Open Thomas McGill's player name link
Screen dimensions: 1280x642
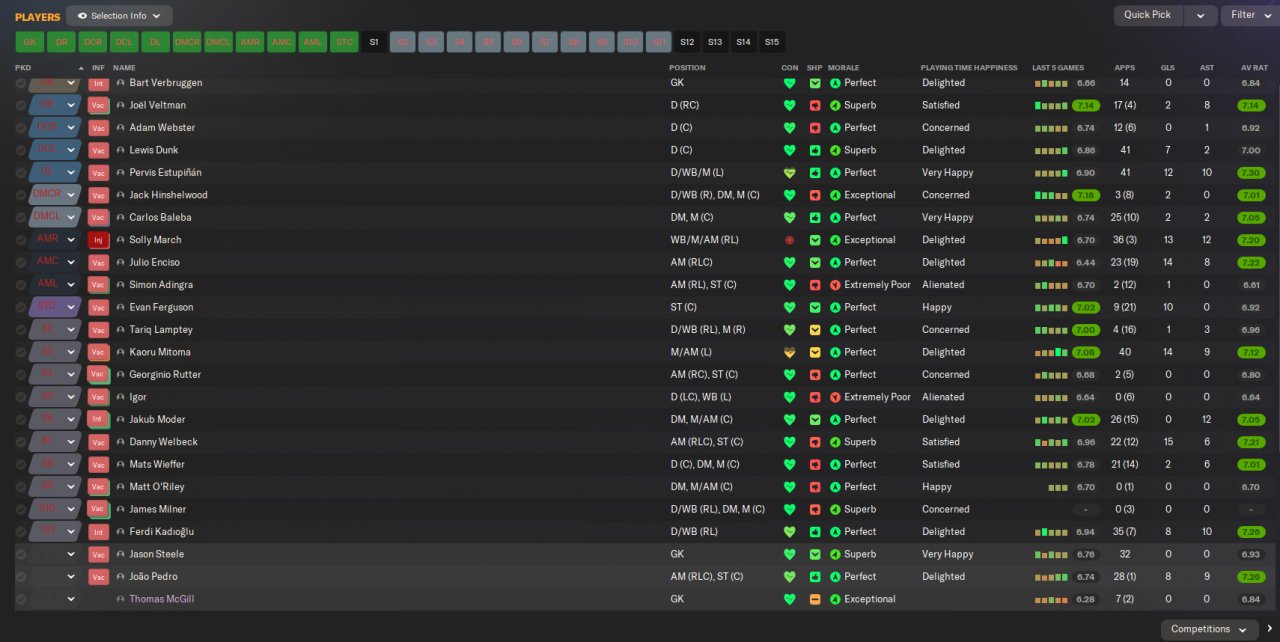pos(162,599)
